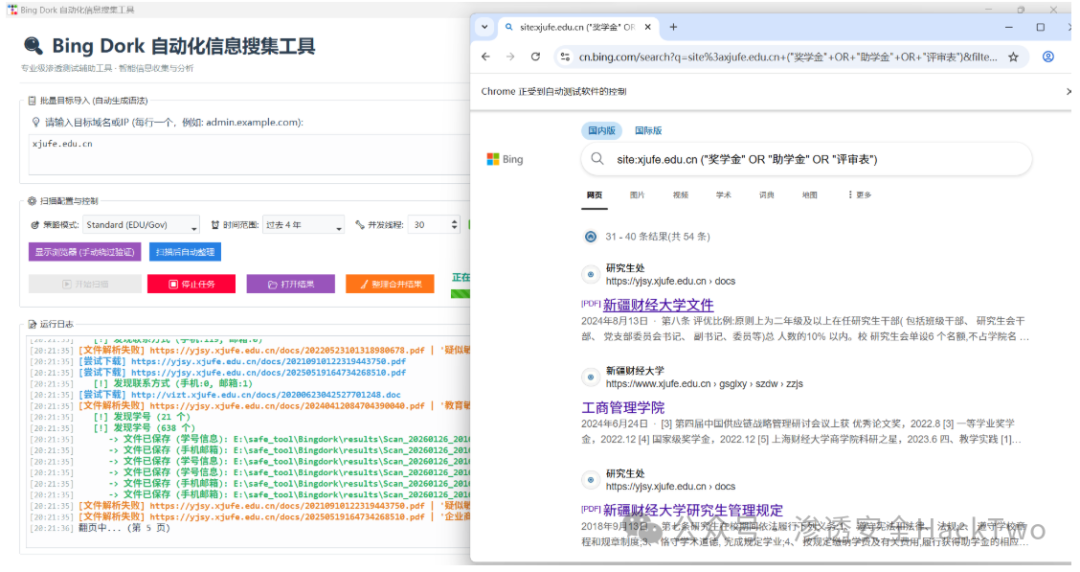Click the broom icon on orange merge button
This screenshot has width=1080, height=572.
point(364,284)
